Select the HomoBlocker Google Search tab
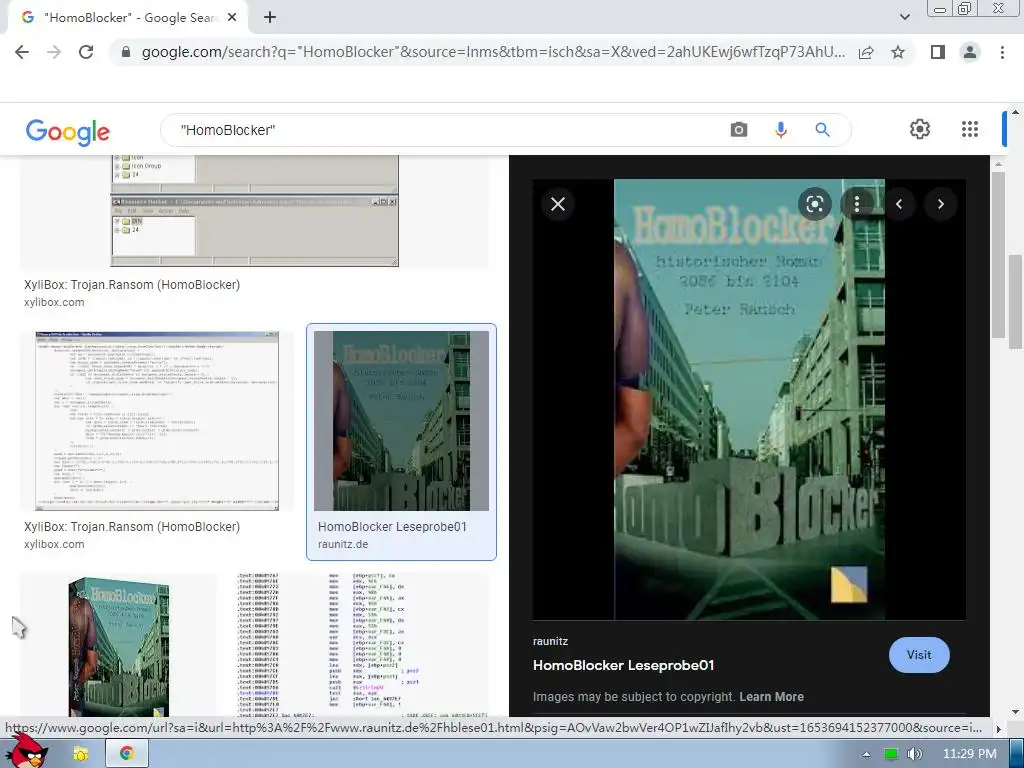The height and width of the screenshot is (768, 1024). click(128, 18)
